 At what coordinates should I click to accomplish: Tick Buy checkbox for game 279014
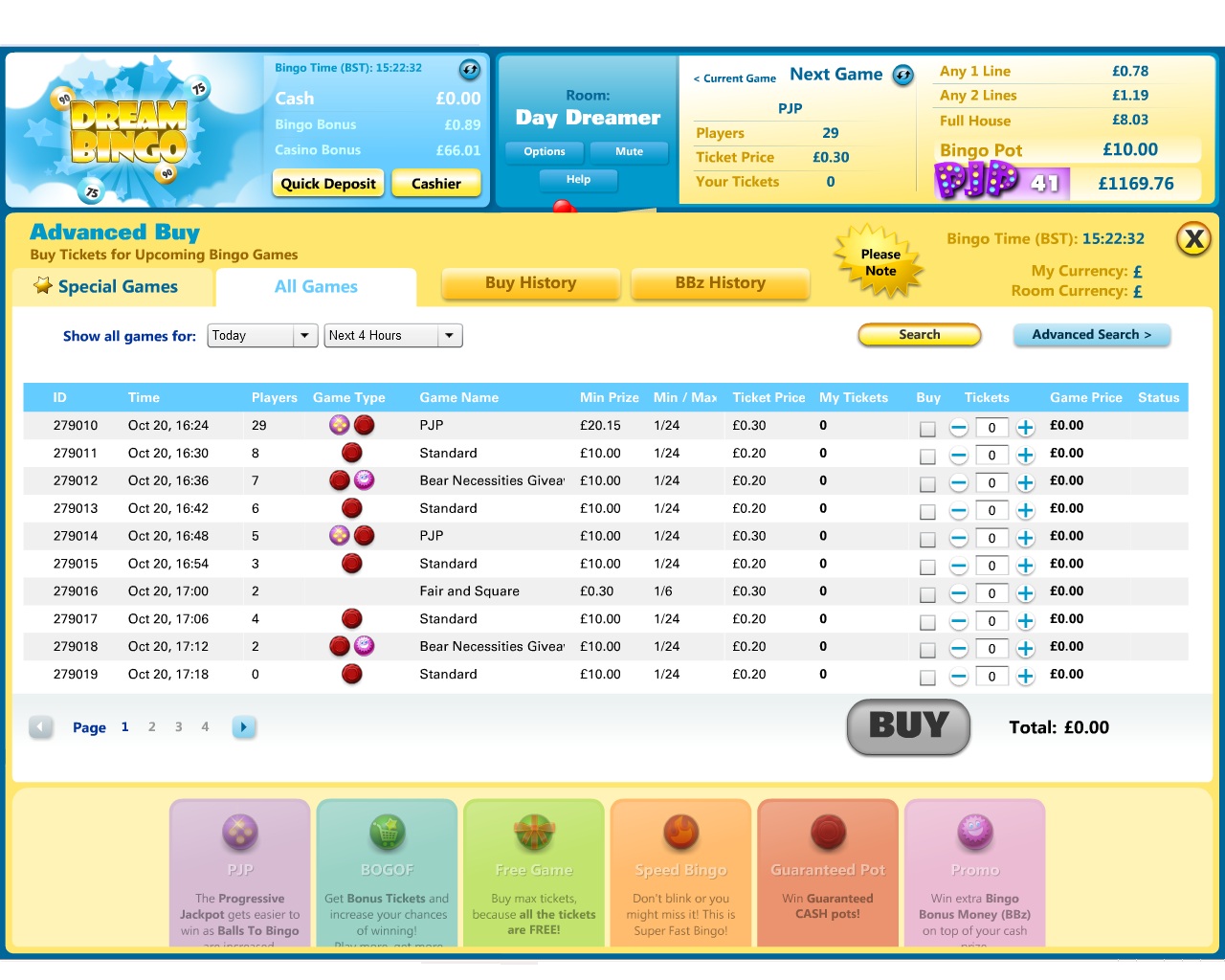(x=927, y=541)
